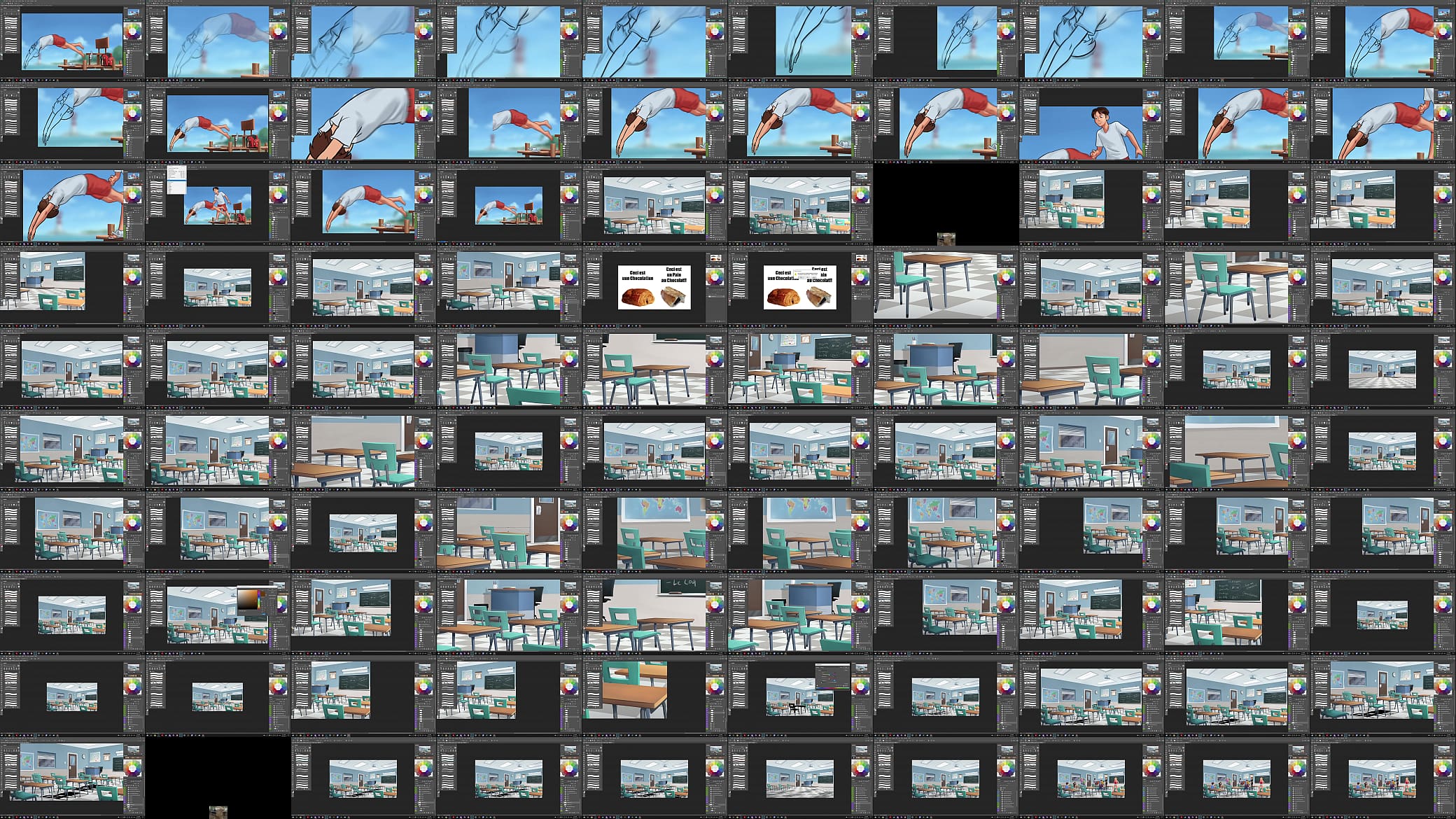Select the close-up of a desk corner with a teal chair
Viewport: 1456px width, 819px height.
pos(655,695)
